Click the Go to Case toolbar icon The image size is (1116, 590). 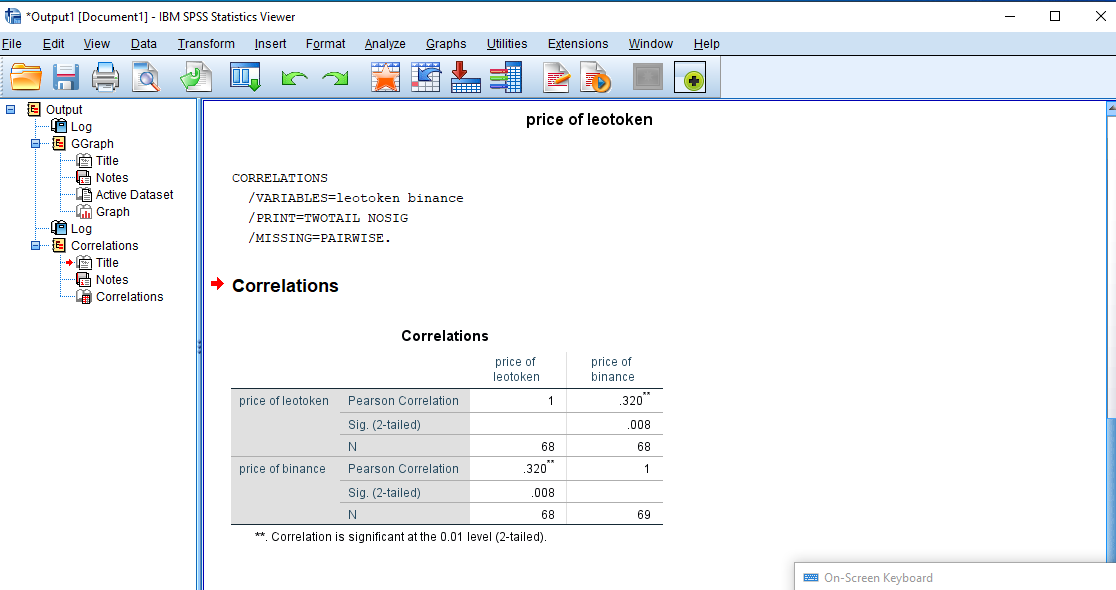(x=426, y=77)
